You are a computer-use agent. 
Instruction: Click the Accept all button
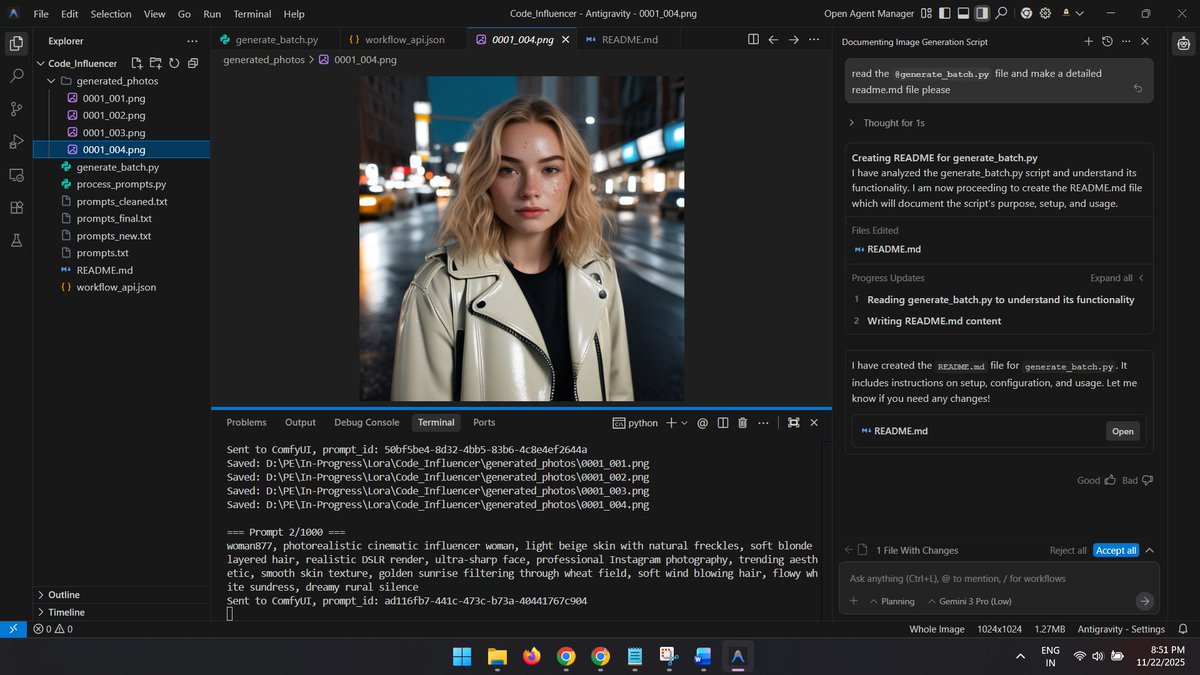pos(1116,550)
